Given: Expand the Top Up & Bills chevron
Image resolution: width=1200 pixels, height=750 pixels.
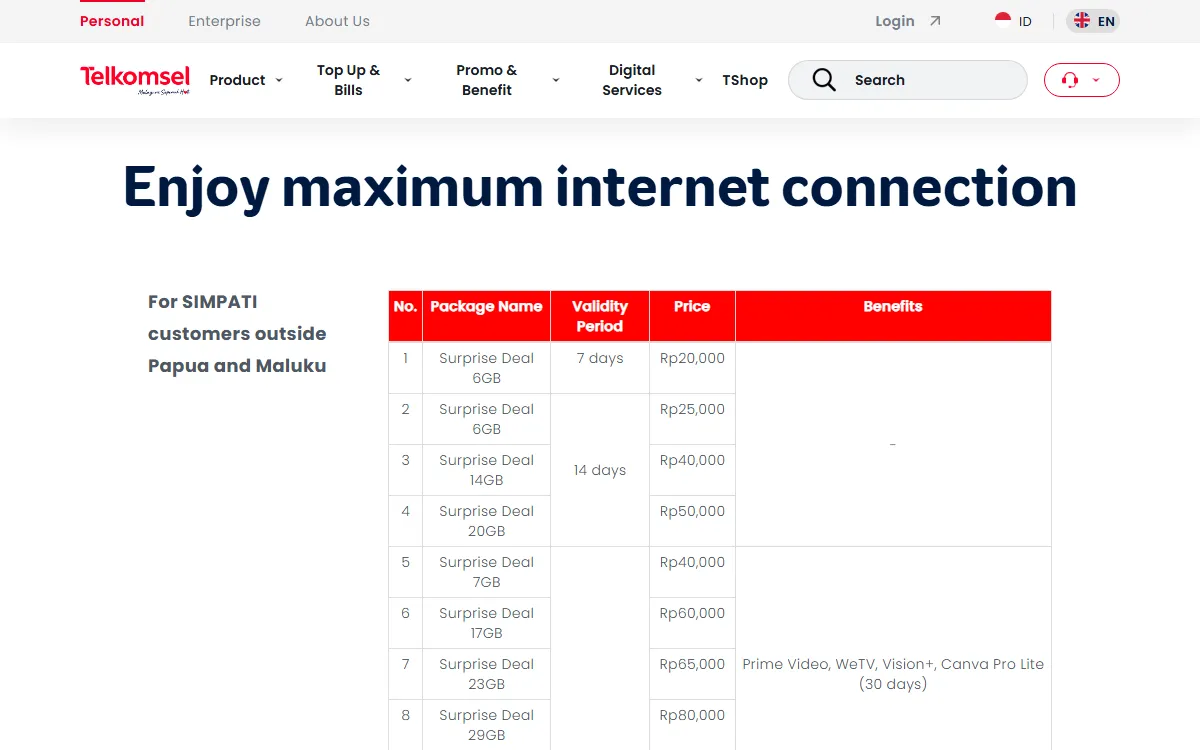Looking at the screenshot, I should [x=408, y=80].
